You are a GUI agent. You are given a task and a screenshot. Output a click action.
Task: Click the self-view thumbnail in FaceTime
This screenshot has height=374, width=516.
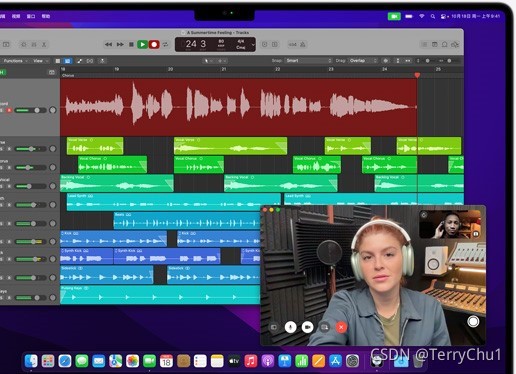coord(450,224)
